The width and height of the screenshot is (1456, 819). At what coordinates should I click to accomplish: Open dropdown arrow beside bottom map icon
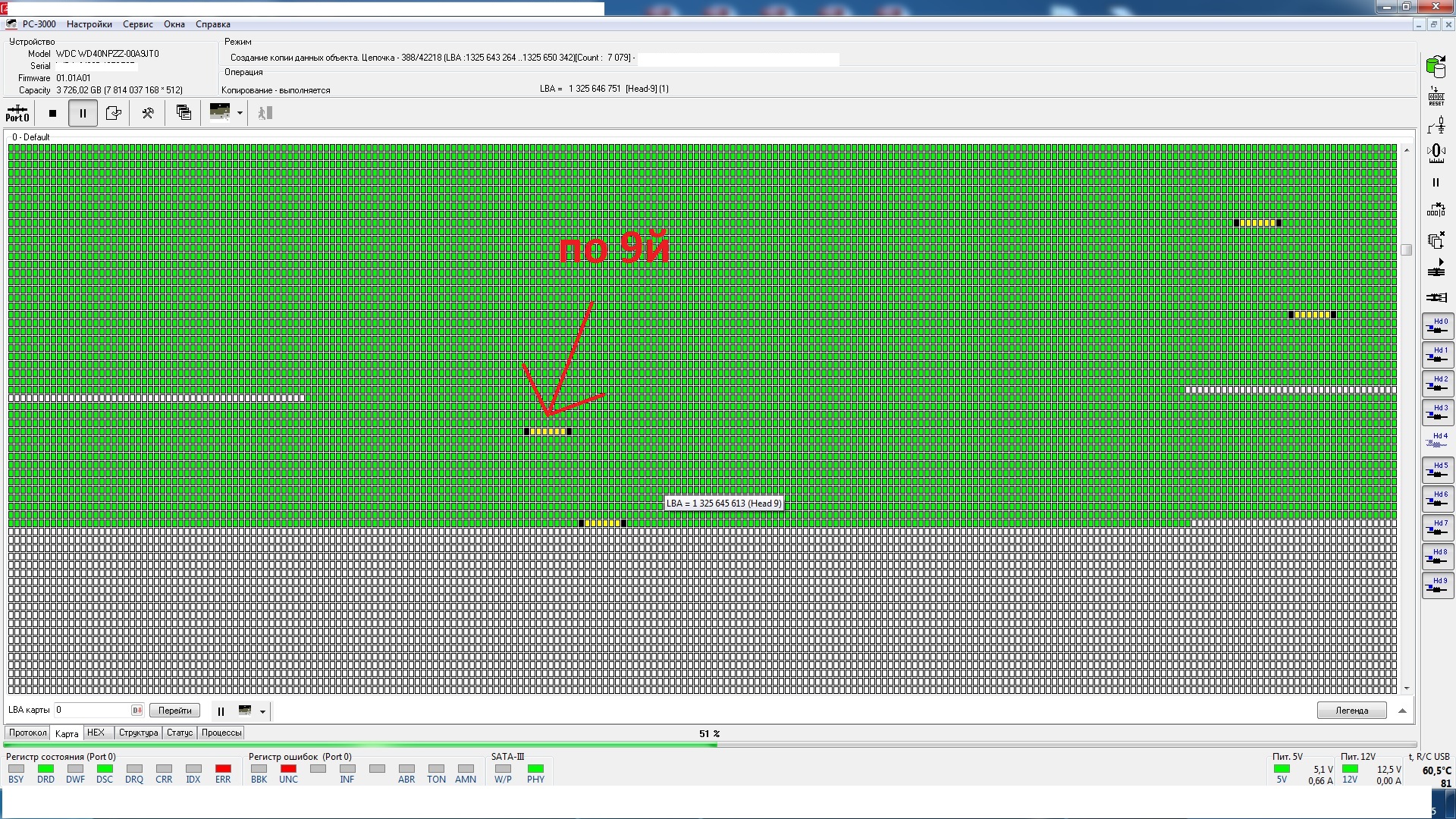click(262, 711)
